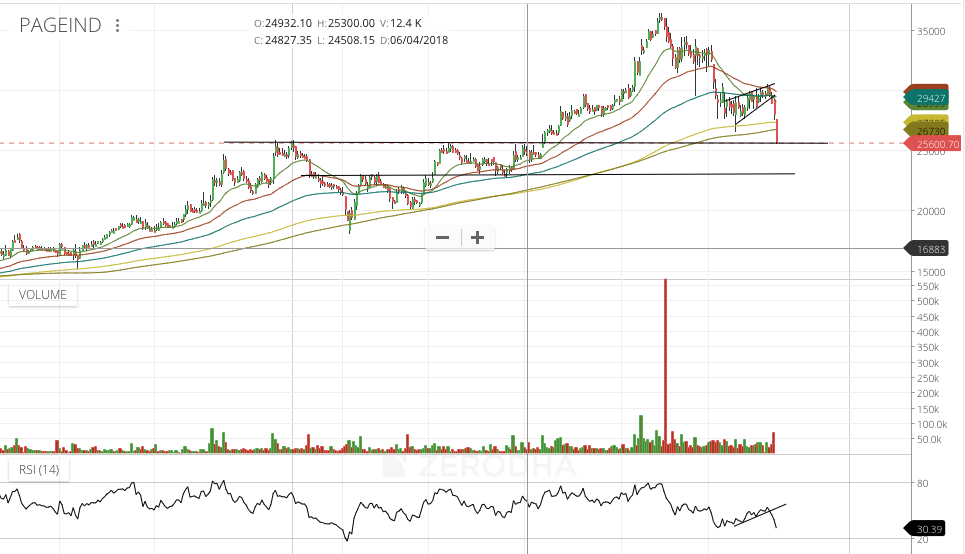Select the RSI (14) panel label
965x554 pixels.
coord(37,470)
